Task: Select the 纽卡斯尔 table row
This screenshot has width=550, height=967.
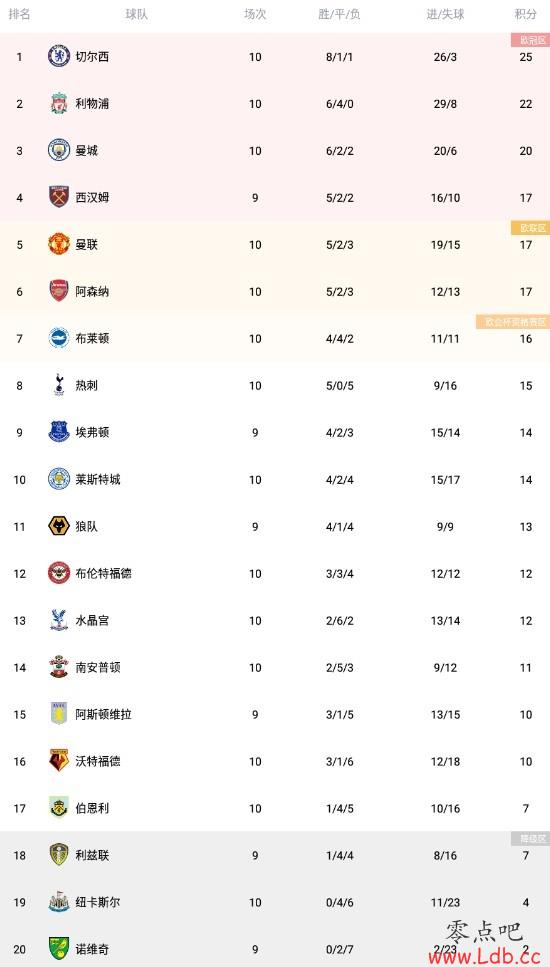Action: point(275,902)
